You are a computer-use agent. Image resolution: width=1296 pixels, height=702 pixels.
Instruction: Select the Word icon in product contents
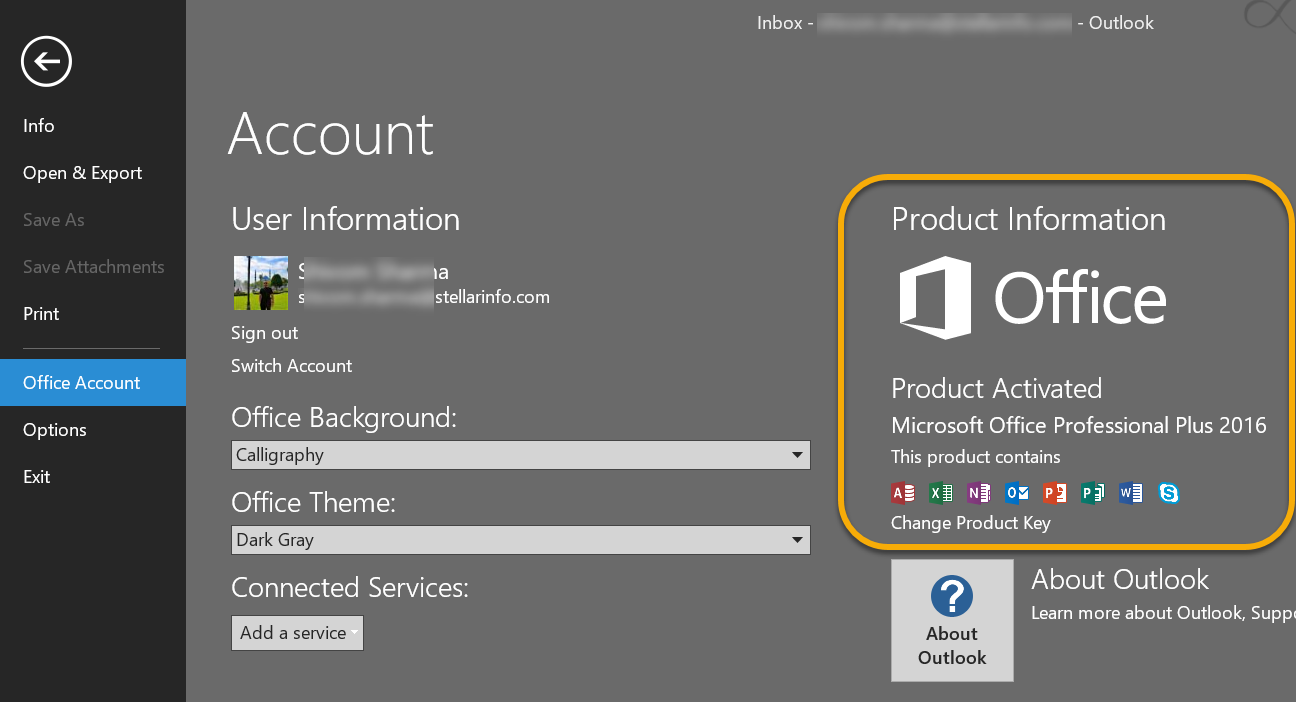tap(1131, 492)
